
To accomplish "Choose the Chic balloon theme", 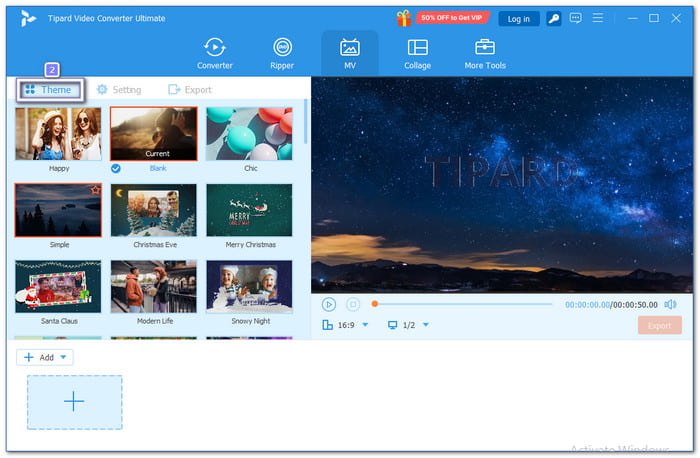I will point(249,134).
